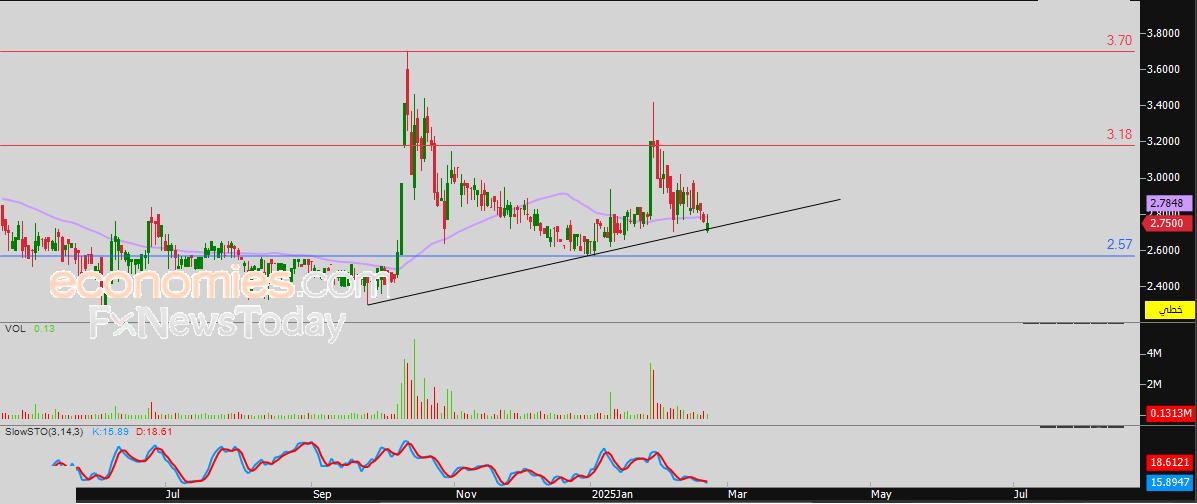Click the Sep label on time axis
Screen dimensions: 1197x504
[321, 496]
